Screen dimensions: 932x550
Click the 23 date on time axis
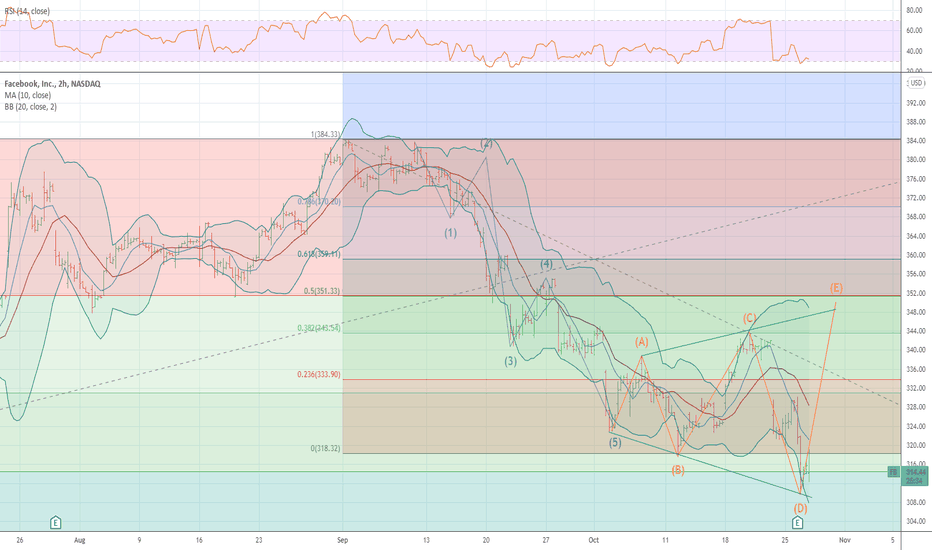[259, 540]
